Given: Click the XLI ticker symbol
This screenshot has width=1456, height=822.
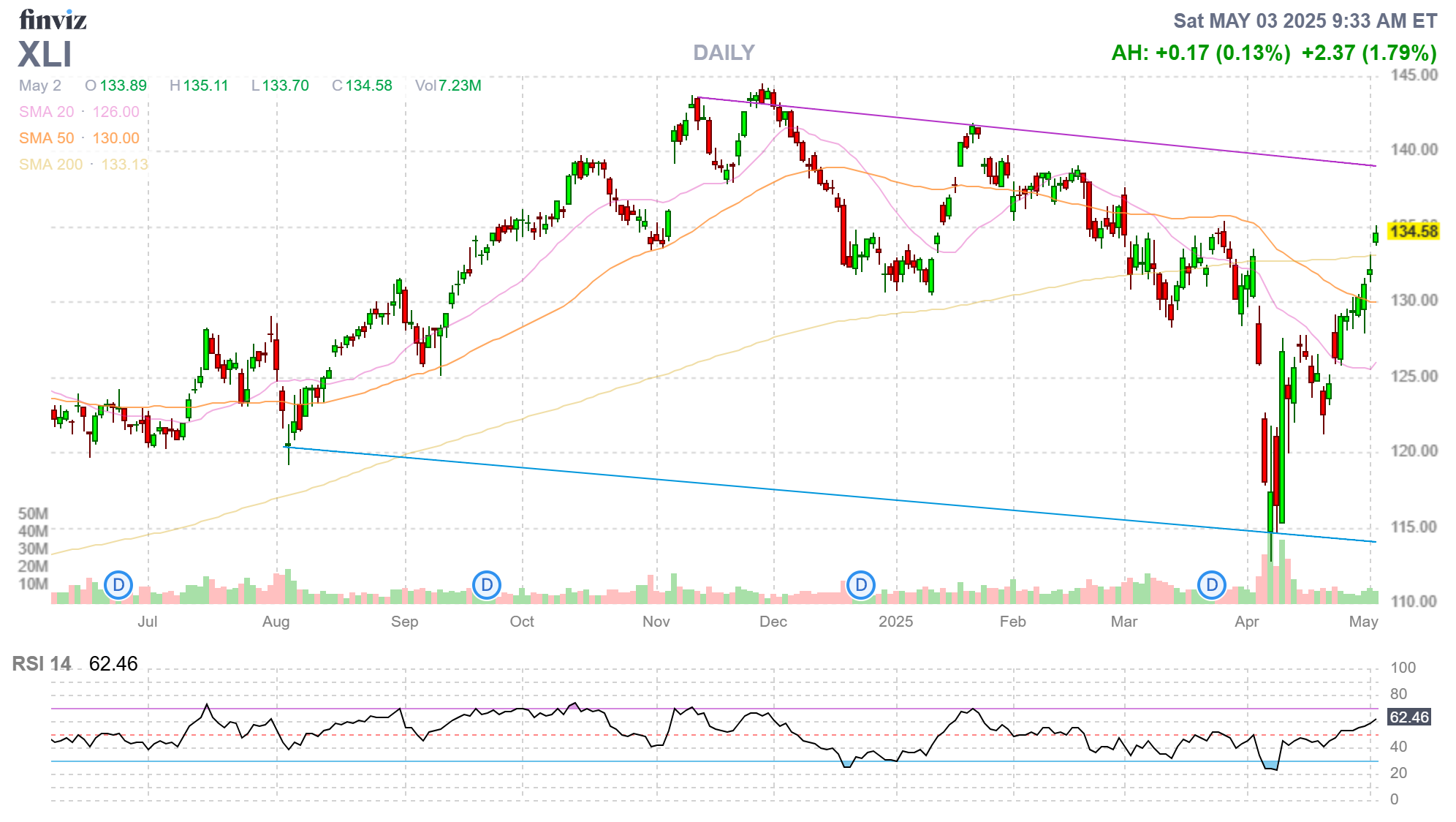Looking at the screenshot, I should [45, 55].
